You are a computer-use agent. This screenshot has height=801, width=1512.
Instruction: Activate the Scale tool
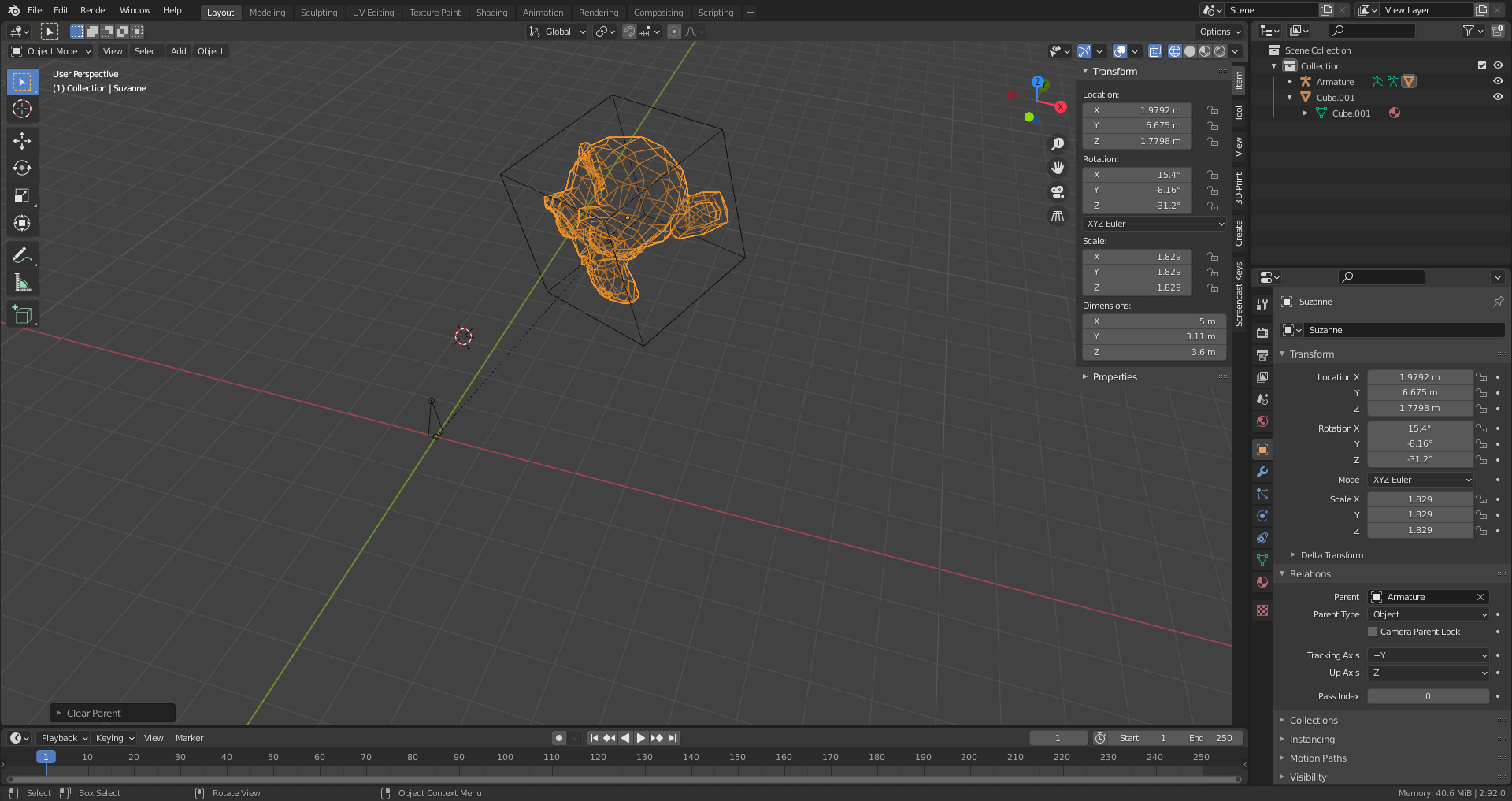[x=22, y=195]
